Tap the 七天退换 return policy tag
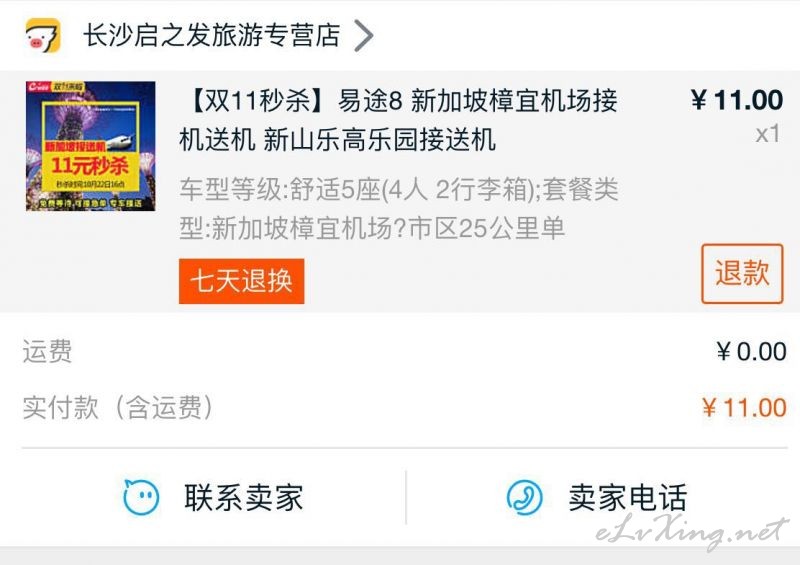 [241, 281]
